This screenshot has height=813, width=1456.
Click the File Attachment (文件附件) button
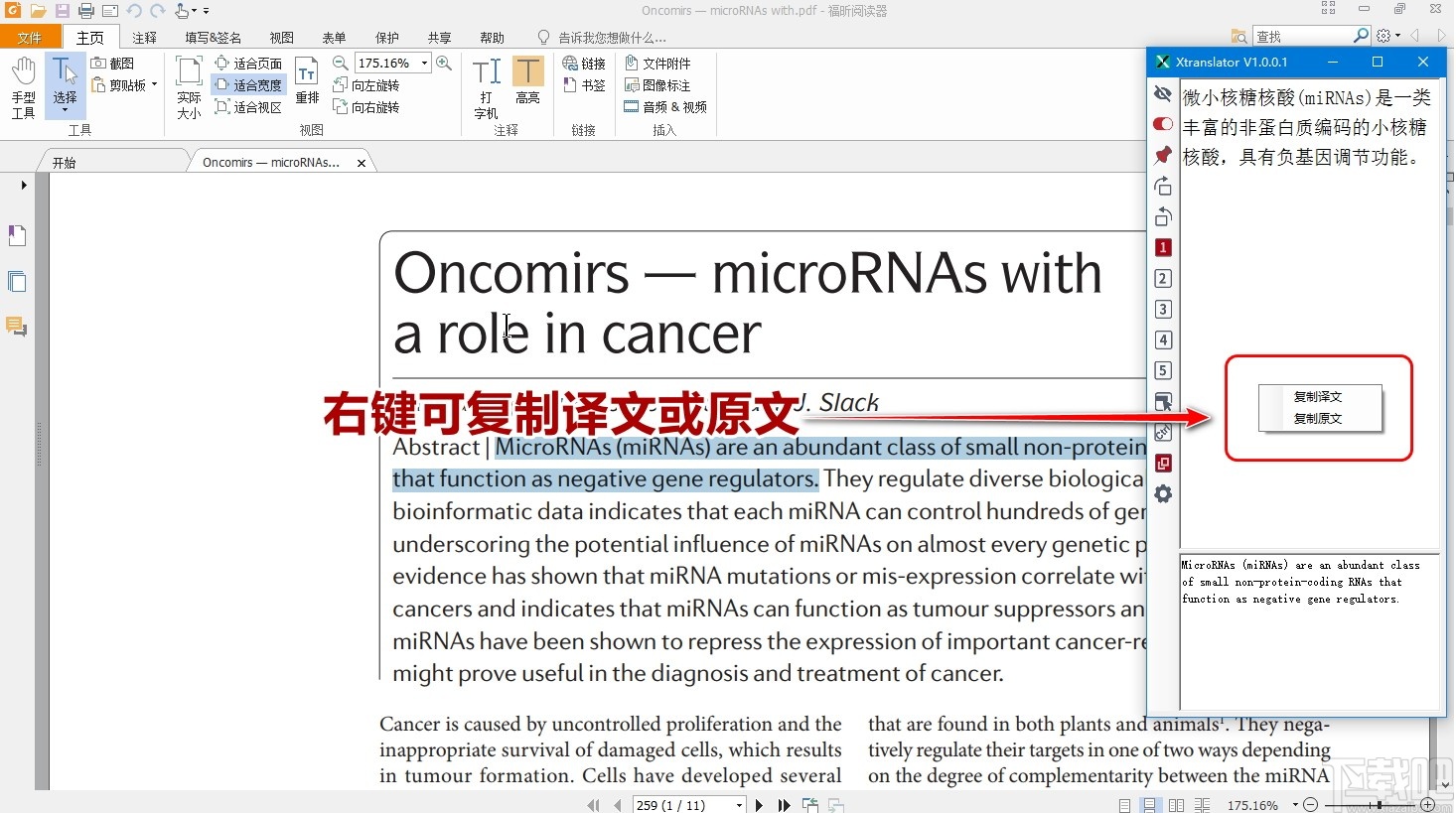[657, 63]
